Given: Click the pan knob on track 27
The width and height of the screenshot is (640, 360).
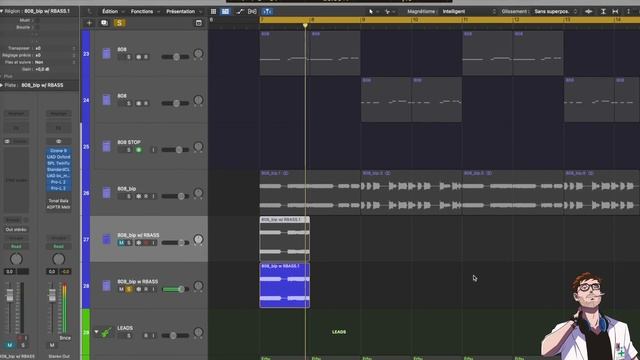Looking at the screenshot, I should pyautogui.click(x=198, y=239).
